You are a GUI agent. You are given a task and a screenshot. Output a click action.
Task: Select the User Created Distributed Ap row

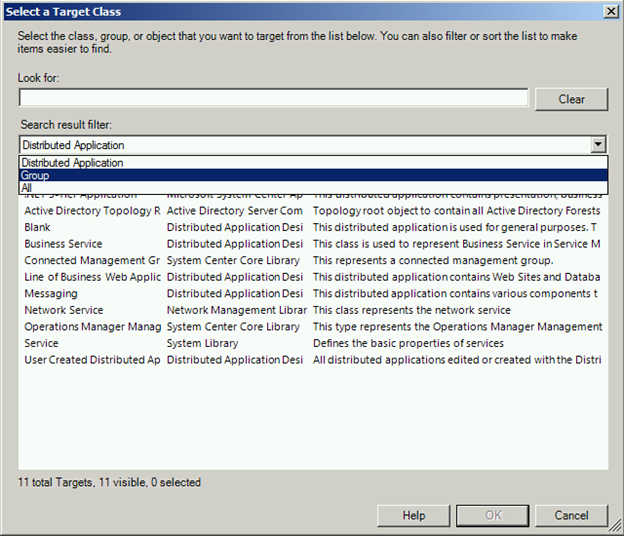point(313,360)
